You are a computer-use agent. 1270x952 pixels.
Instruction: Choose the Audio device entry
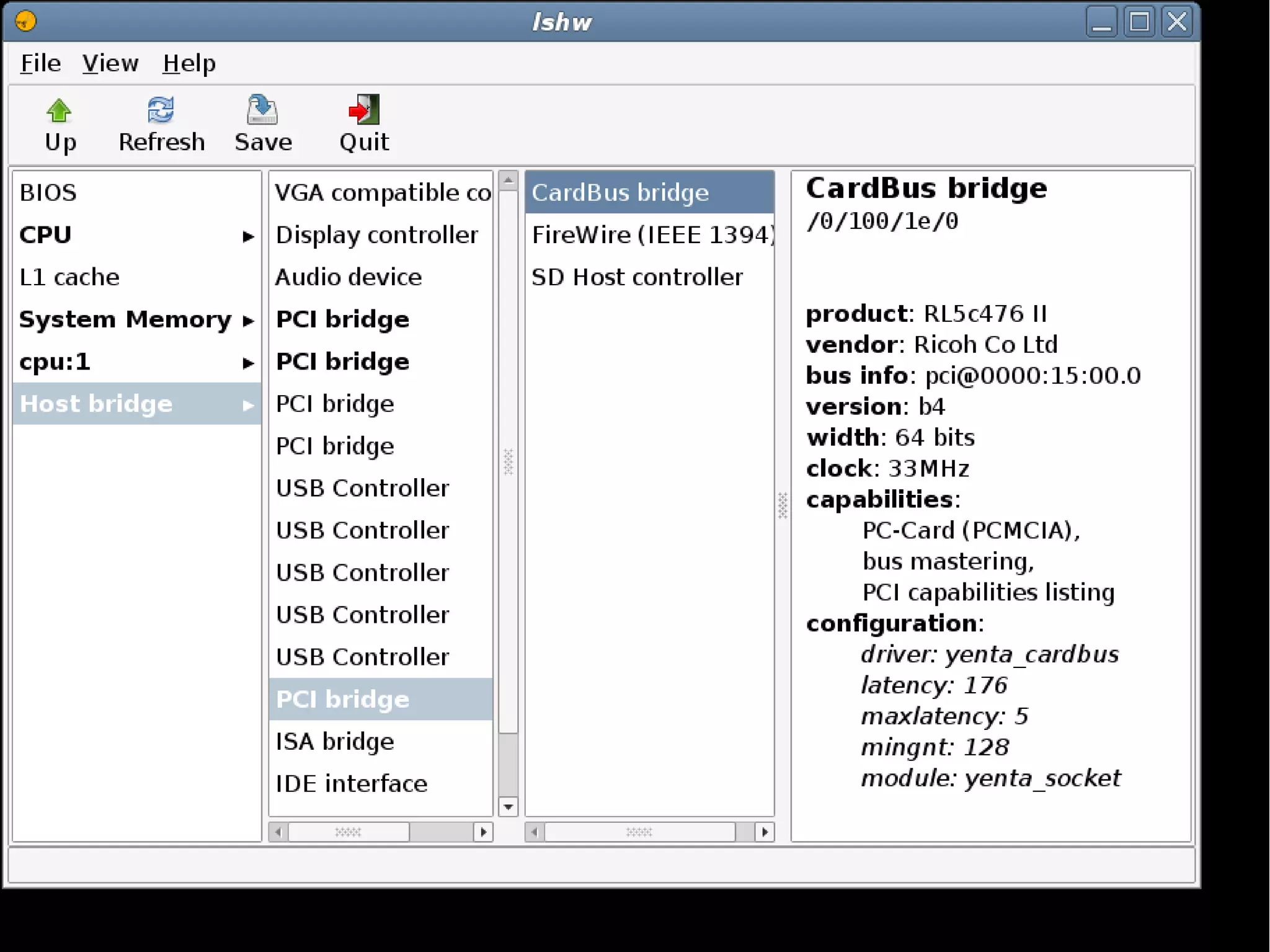pos(349,277)
